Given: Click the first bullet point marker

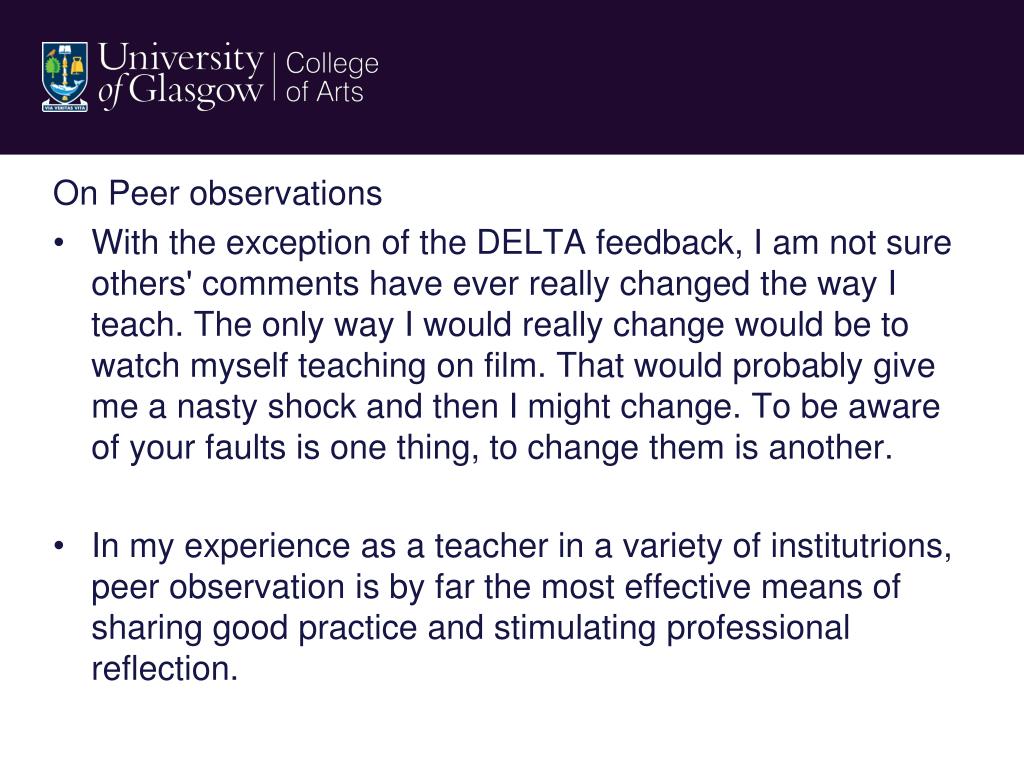Looking at the screenshot, I should click(59, 244).
